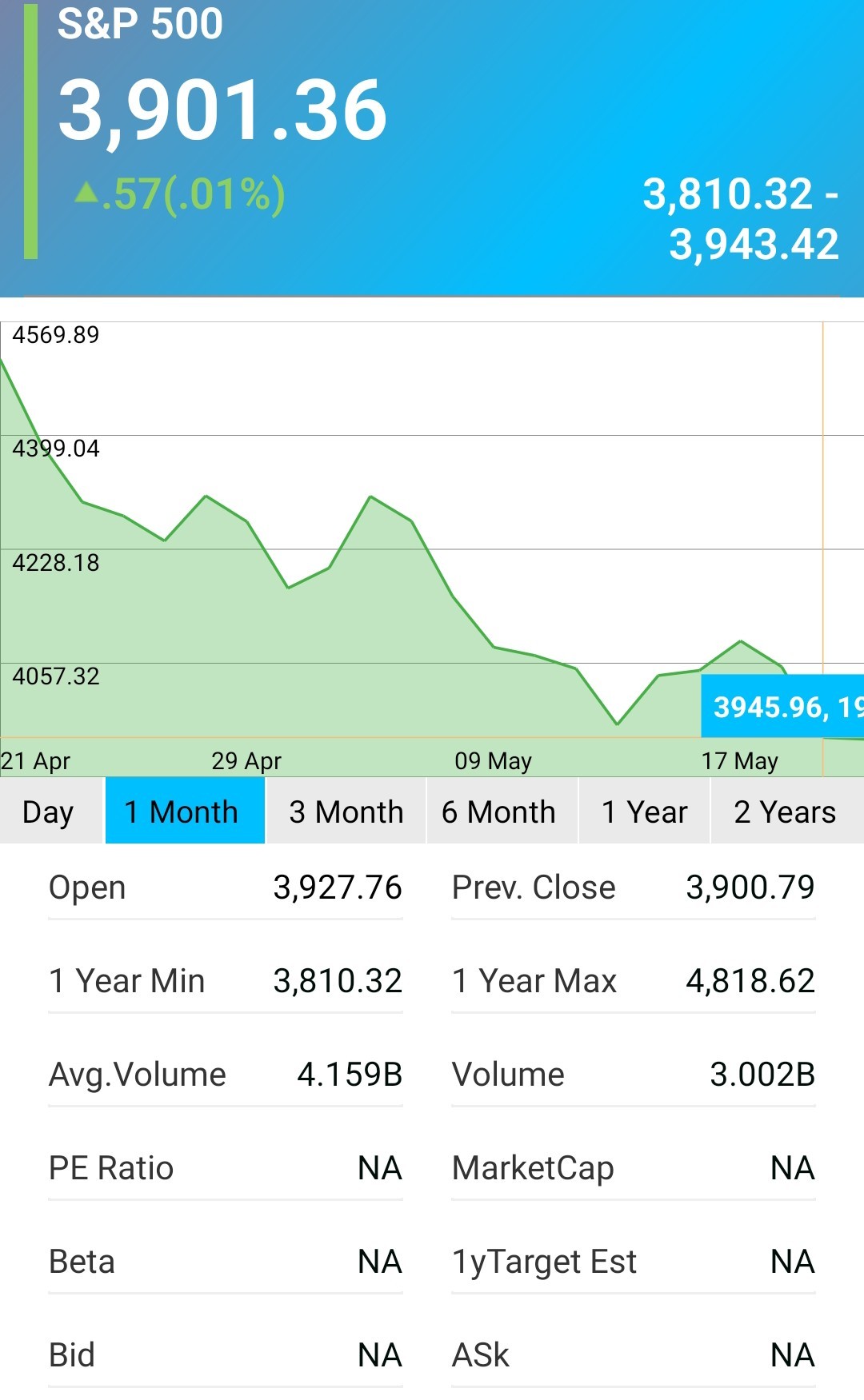Click the 1yTarget Est row

pos(634,1262)
